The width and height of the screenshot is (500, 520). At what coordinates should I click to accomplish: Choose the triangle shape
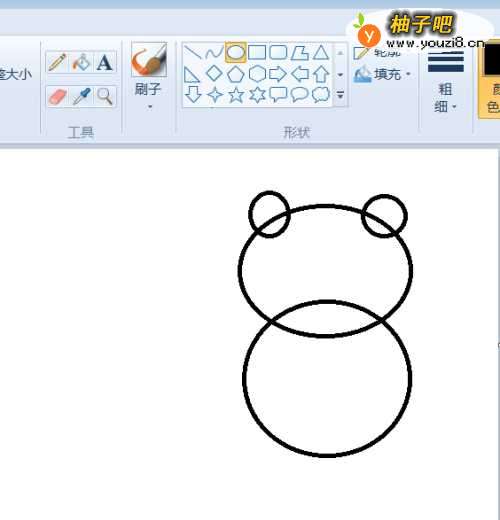(321, 52)
